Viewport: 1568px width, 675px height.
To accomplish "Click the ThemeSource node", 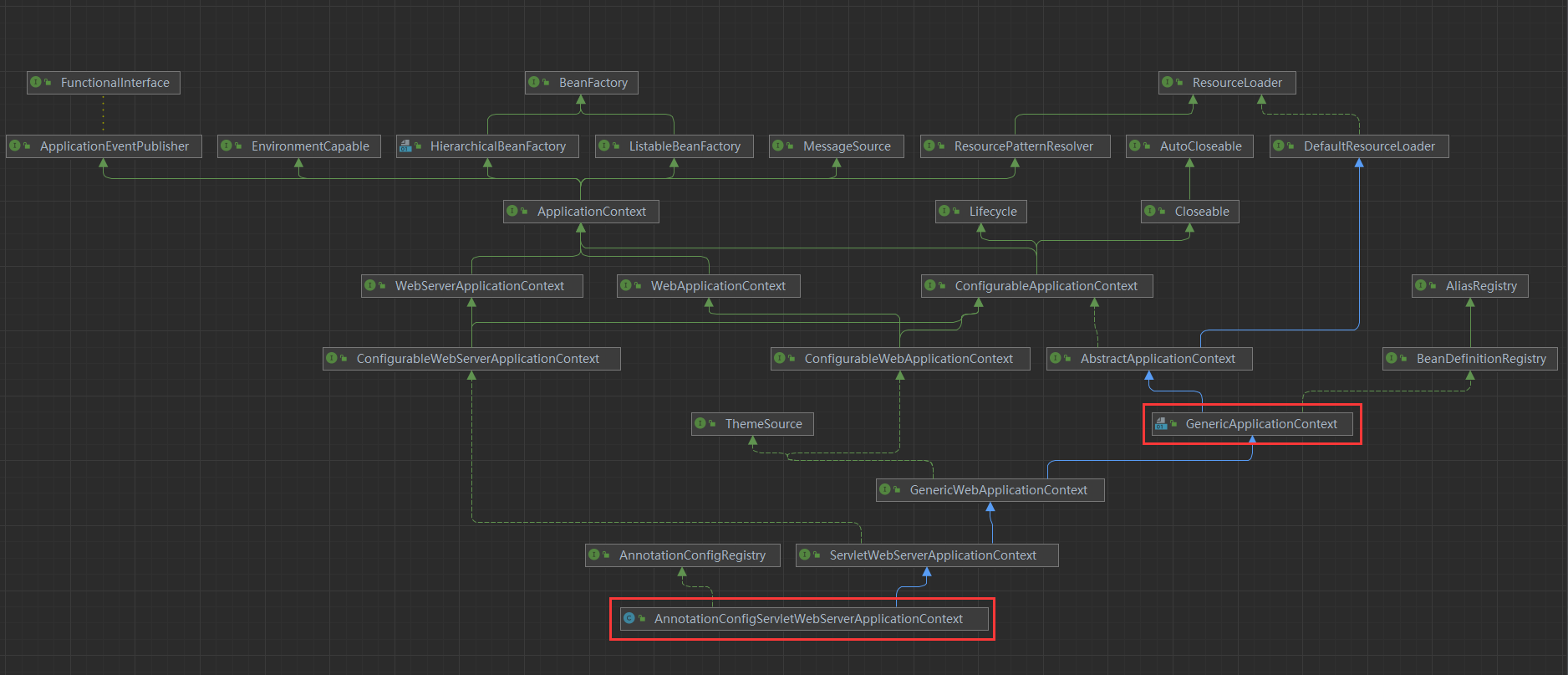I will point(753,424).
